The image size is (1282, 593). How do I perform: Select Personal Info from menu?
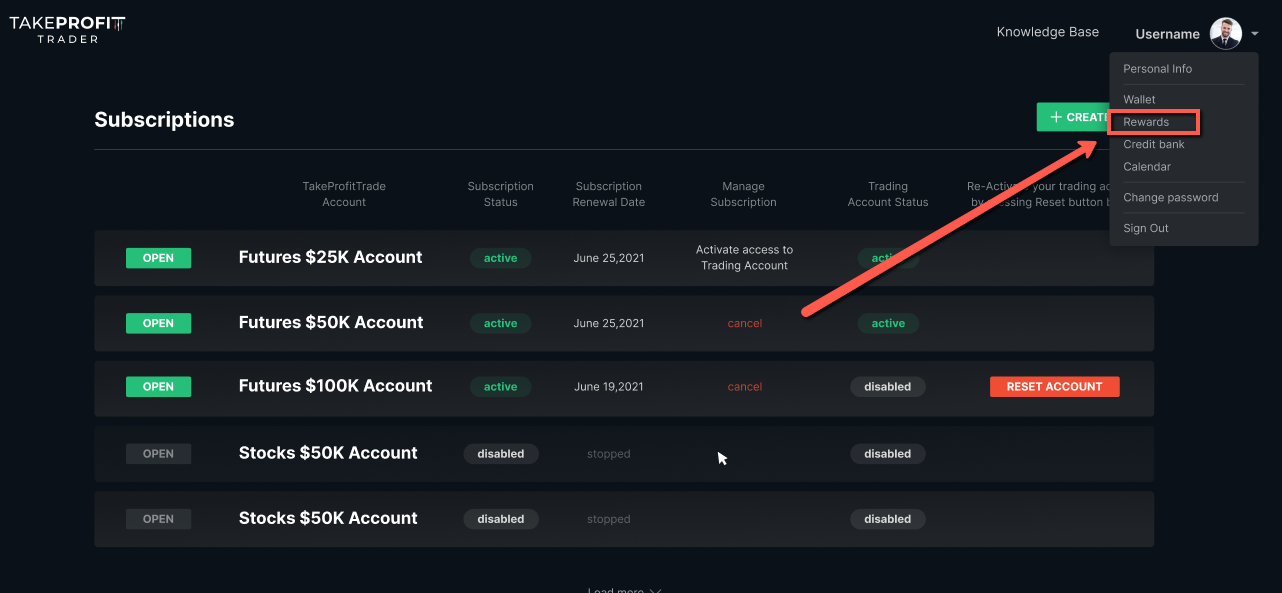tap(1157, 69)
